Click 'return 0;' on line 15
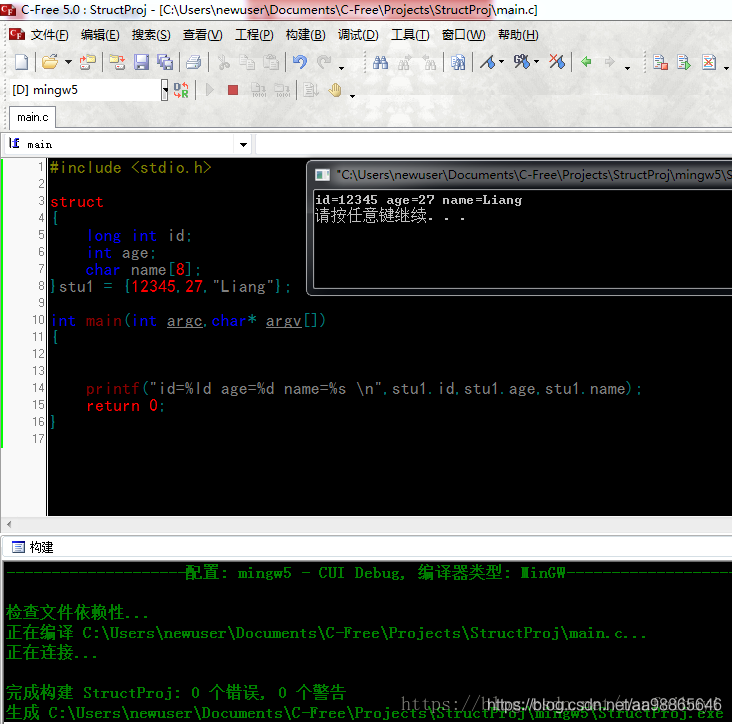The width and height of the screenshot is (732, 724). click(x=125, y=406)
